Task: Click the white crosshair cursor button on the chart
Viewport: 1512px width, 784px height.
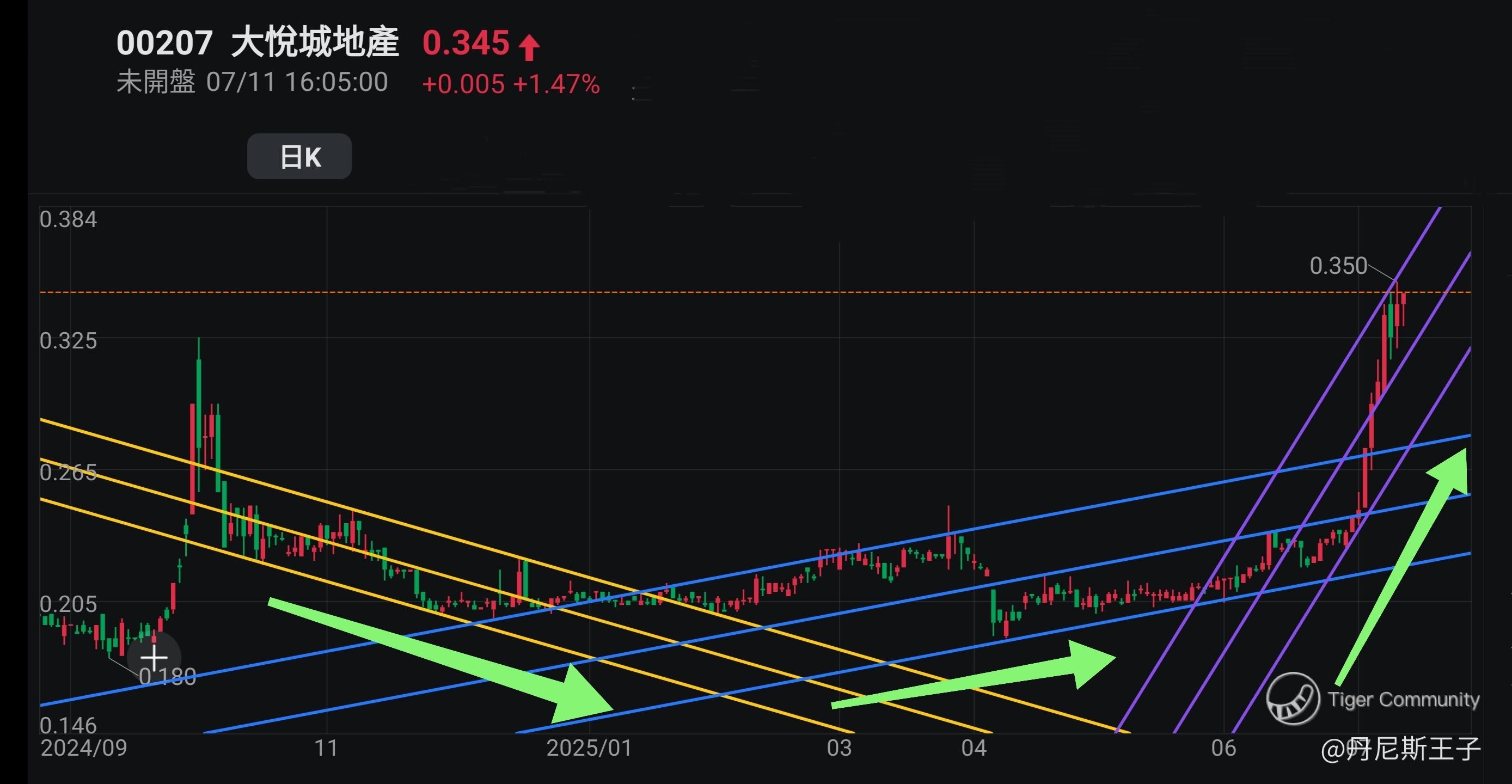Action: click(x=154, y=658)
